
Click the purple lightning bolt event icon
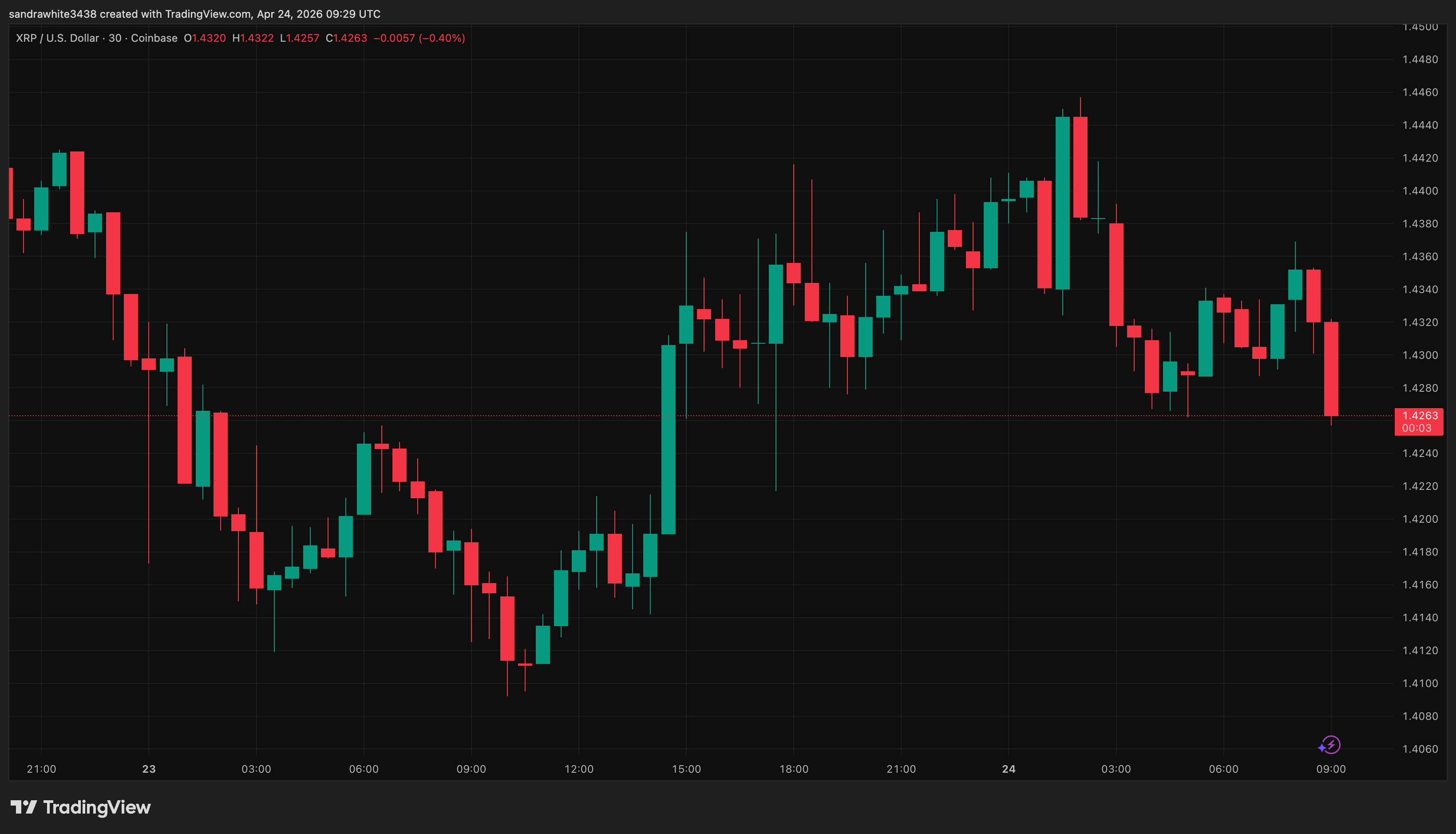pyautogui.click(x=1331, y=745)
